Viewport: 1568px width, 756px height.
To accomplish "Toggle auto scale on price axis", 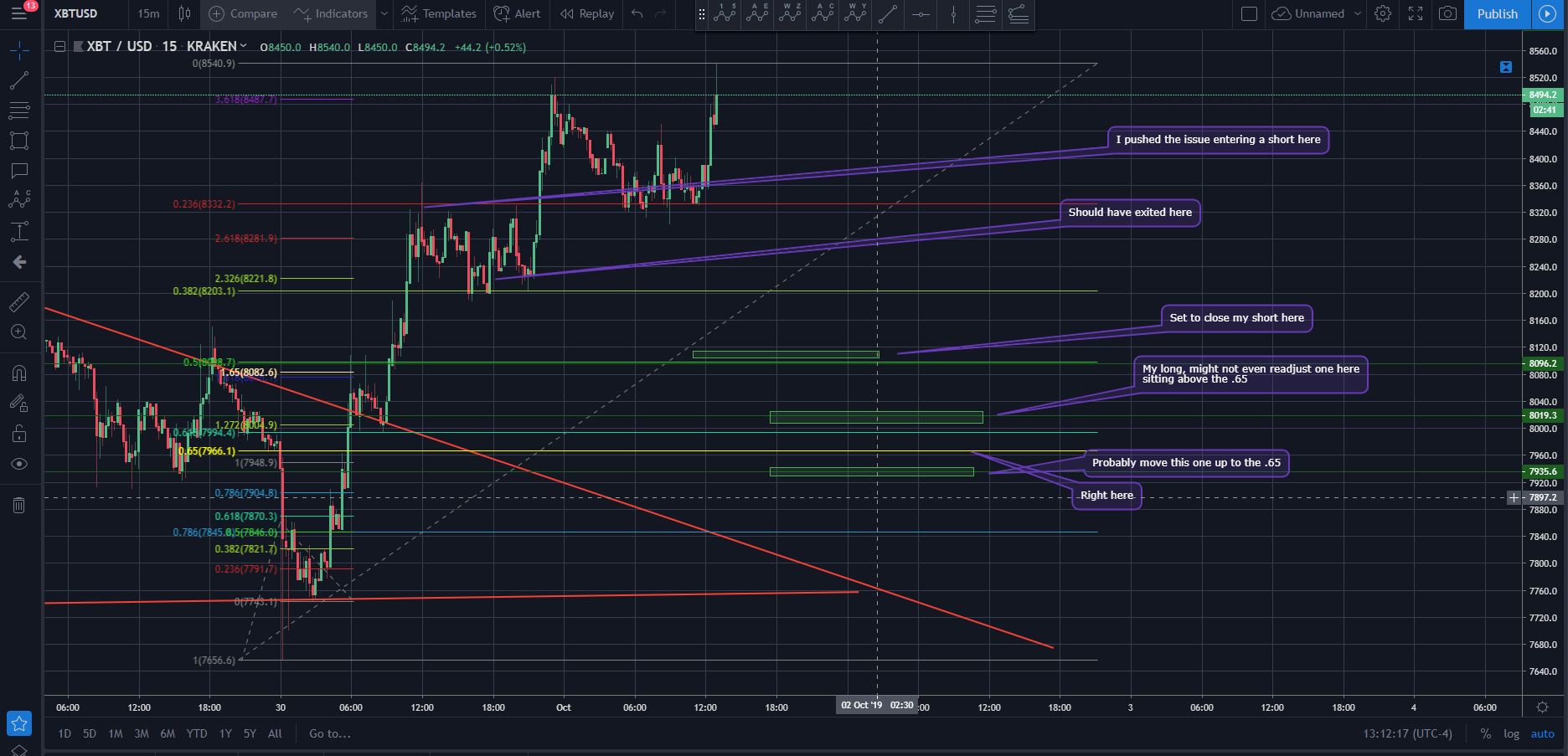I will pos(1543,733).
